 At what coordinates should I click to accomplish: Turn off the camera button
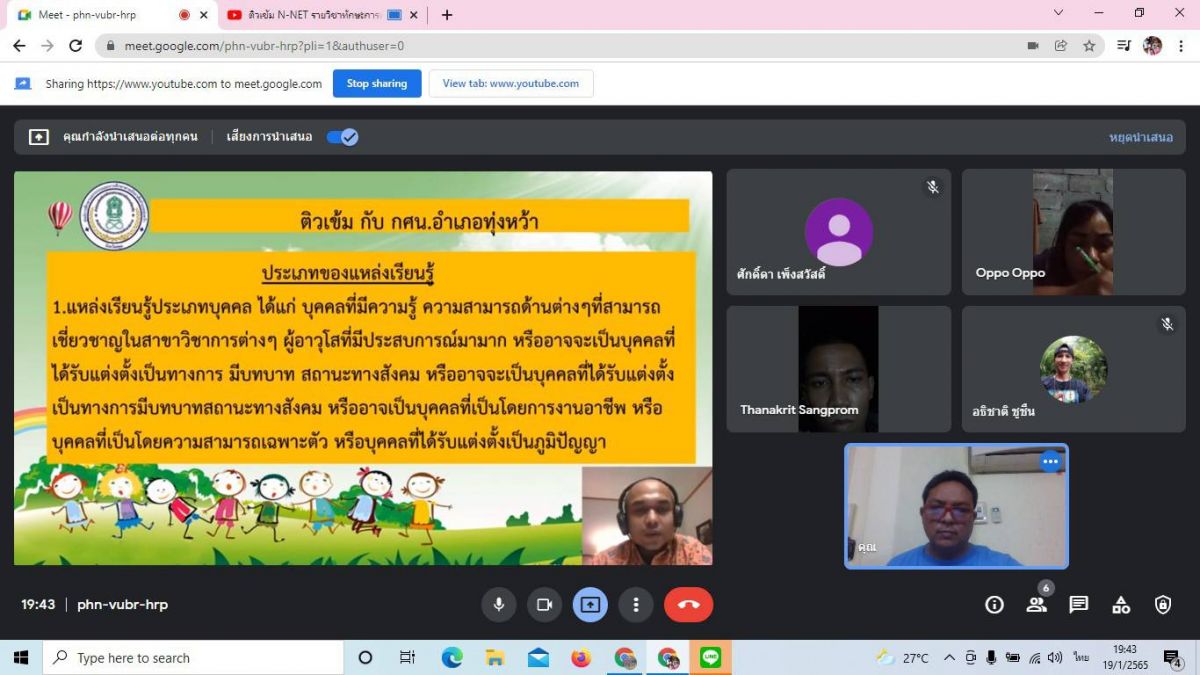(x=544, y=605)
